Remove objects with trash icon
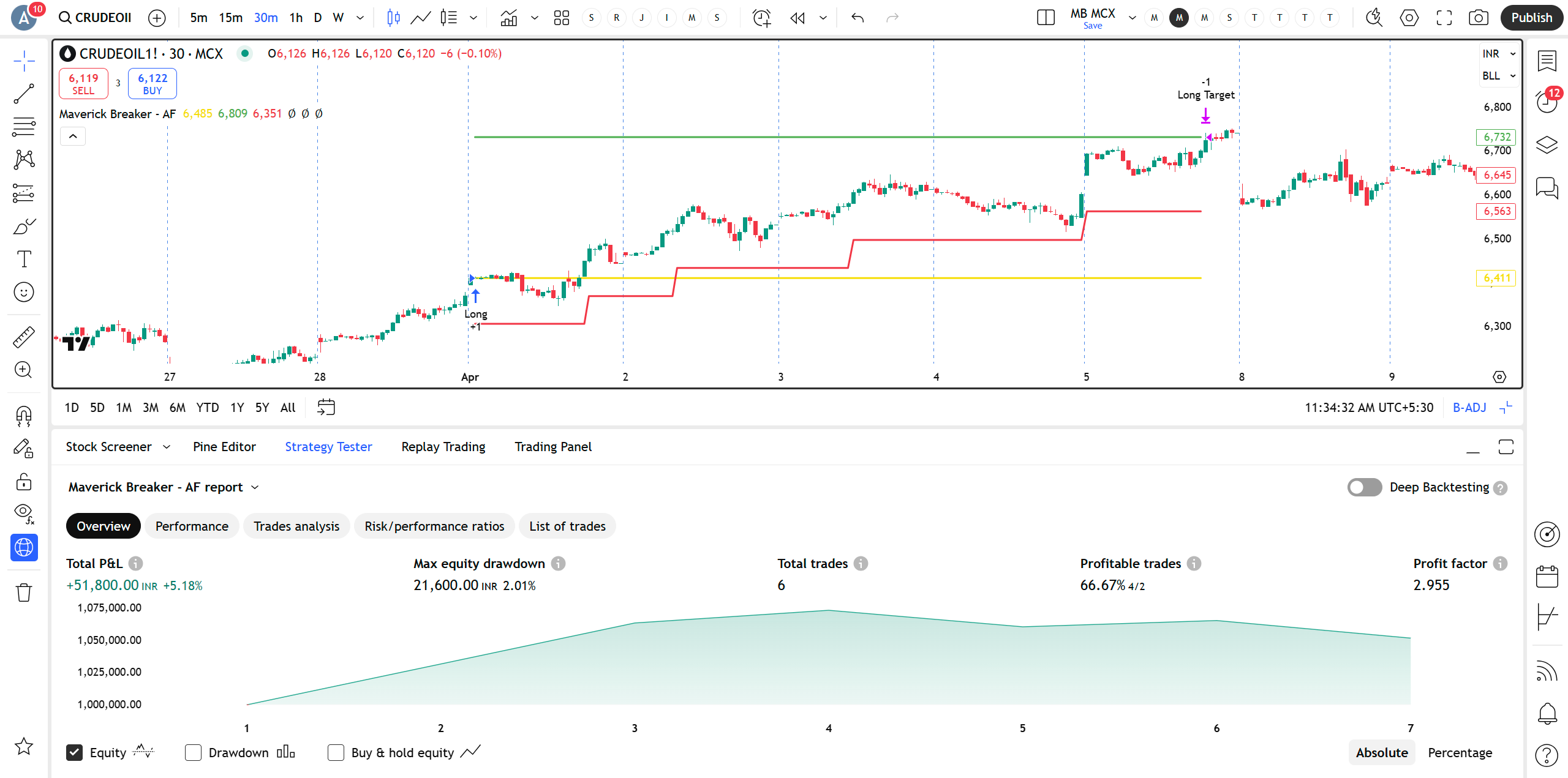 click(x=24, y=592)
